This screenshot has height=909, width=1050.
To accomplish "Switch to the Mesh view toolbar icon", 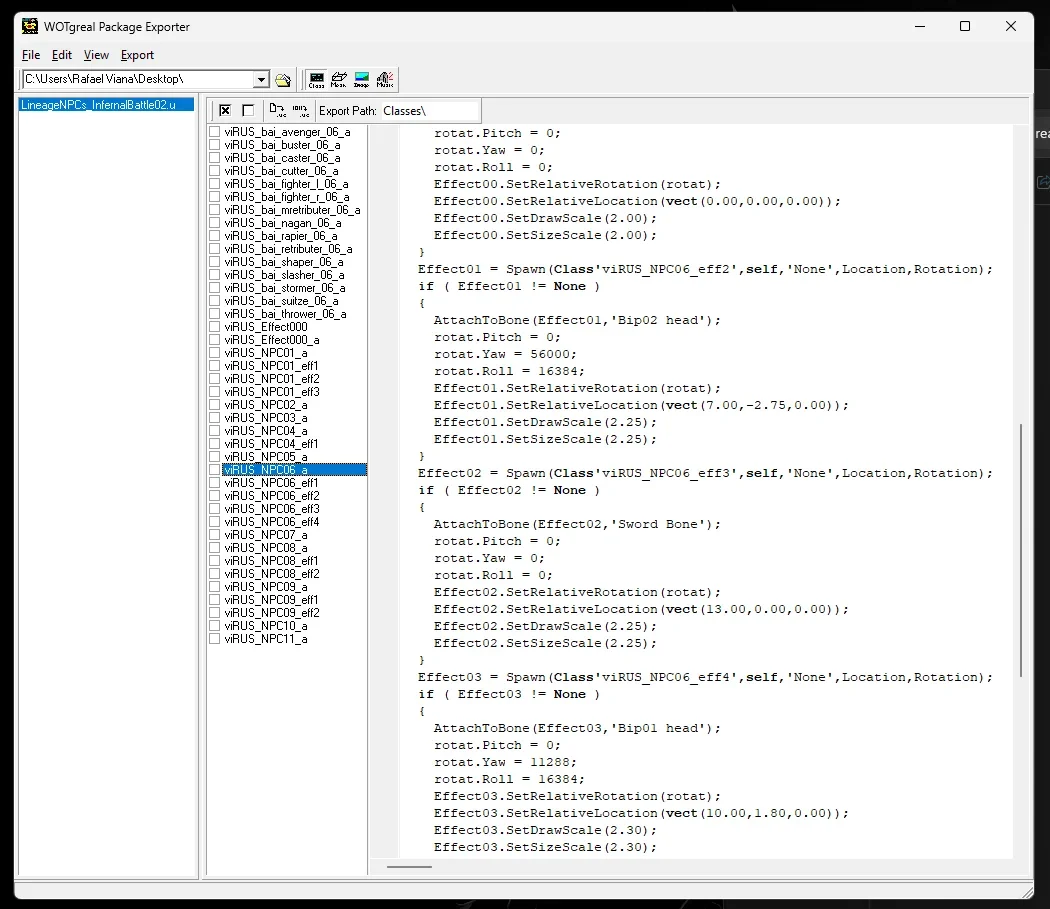I will coord(339,80).
